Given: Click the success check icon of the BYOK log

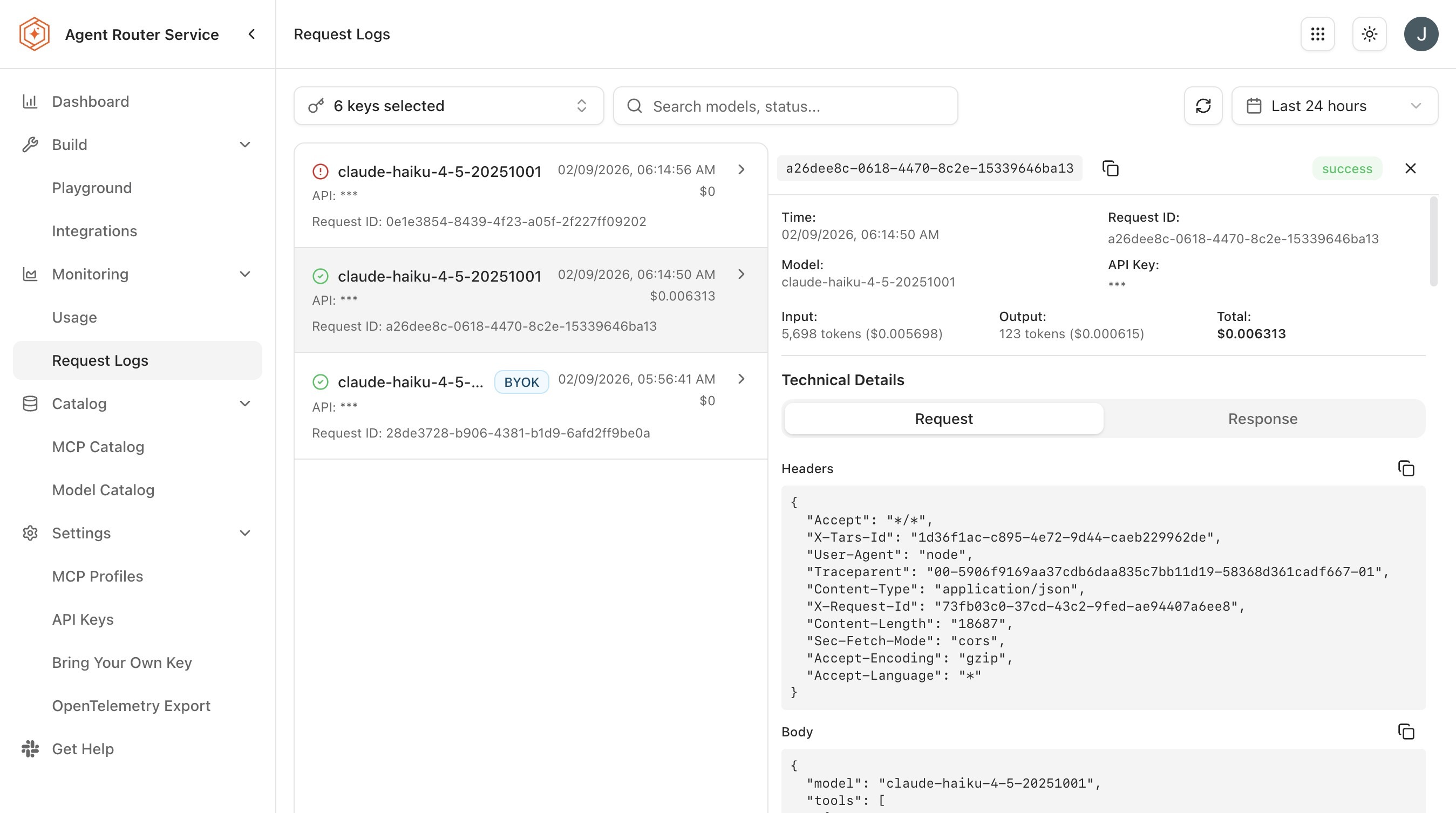Looking at the screenshot, I should [321, 382].
